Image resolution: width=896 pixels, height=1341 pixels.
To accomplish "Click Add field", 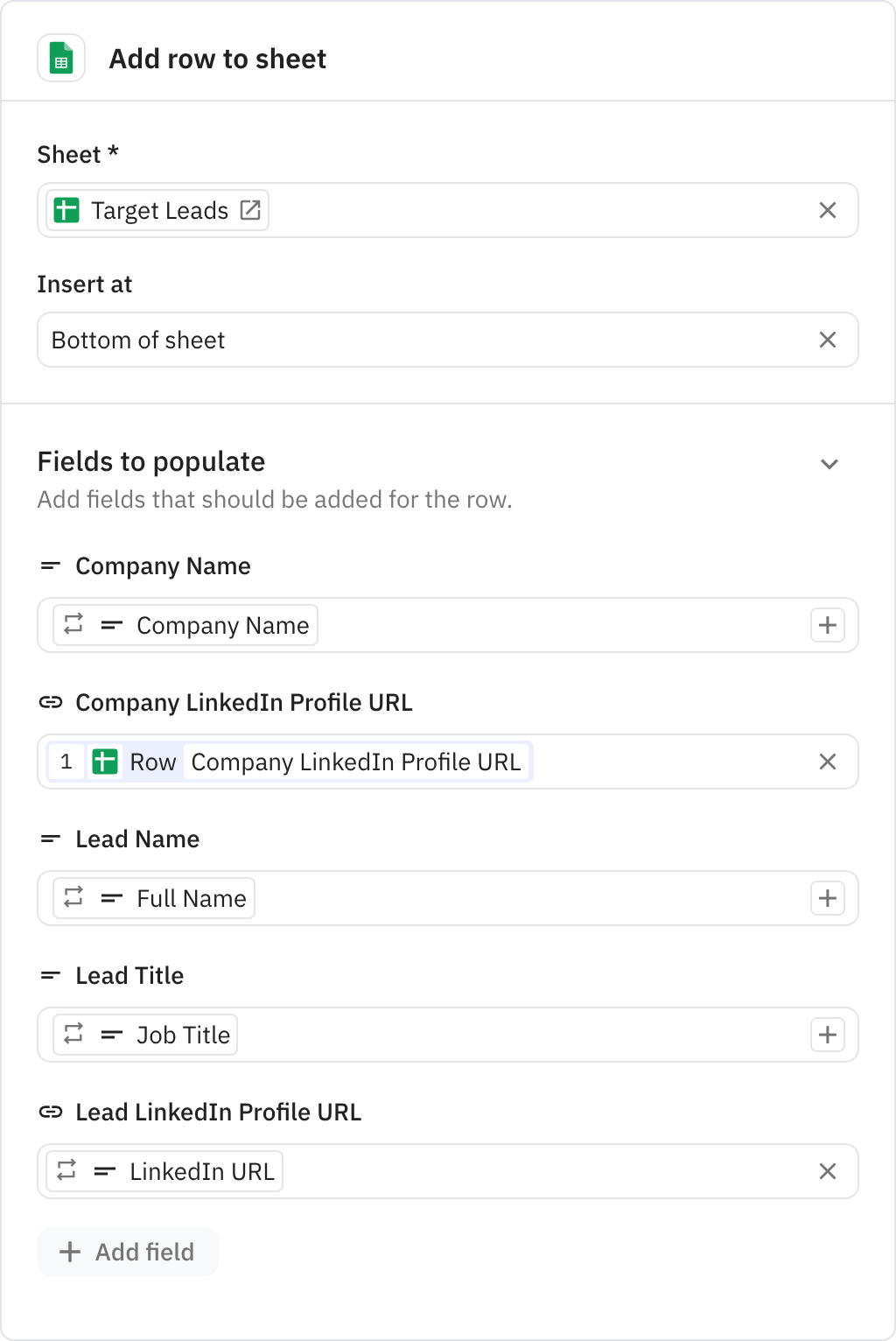I will pyautogui.click(x=127, y=1252).
